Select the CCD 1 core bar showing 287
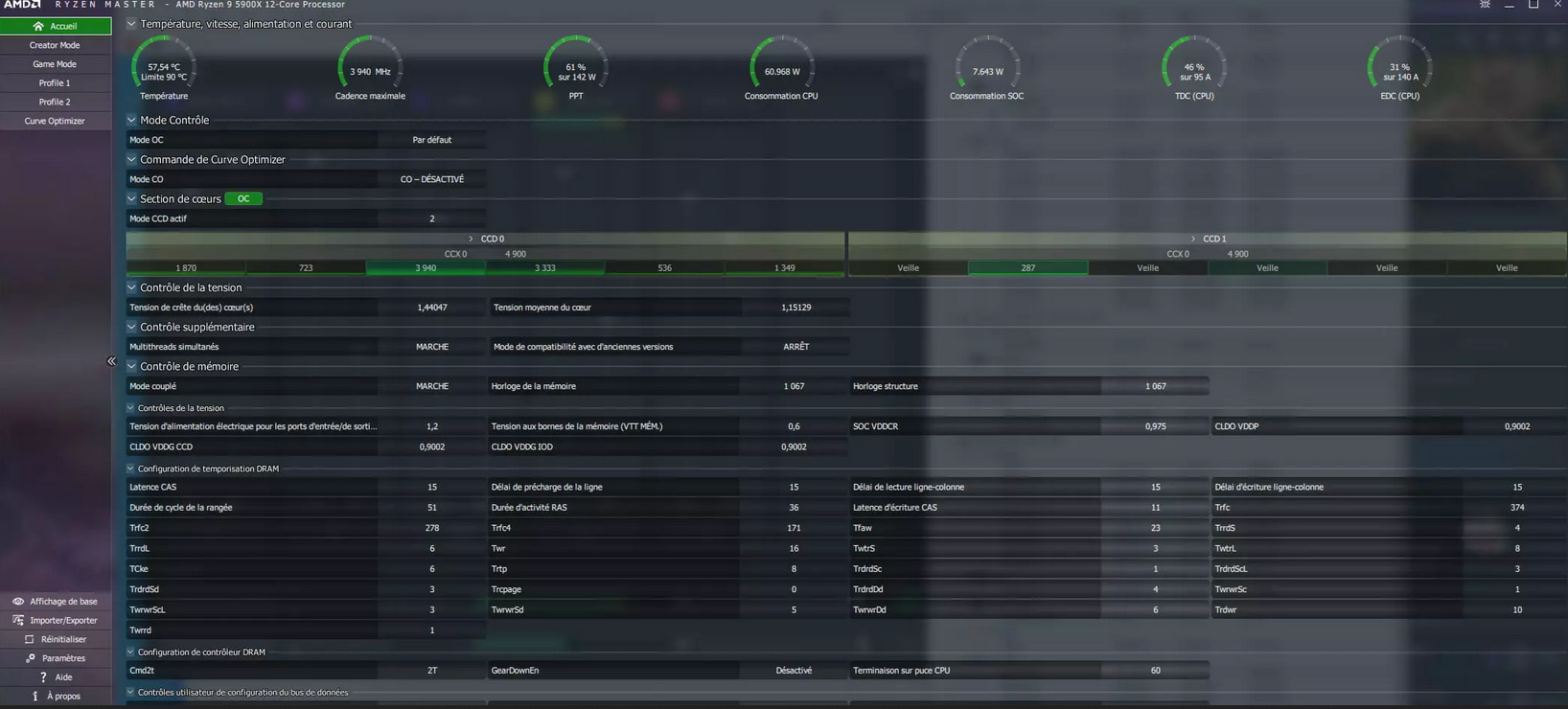1568x709 pixels. point(1028,268)
